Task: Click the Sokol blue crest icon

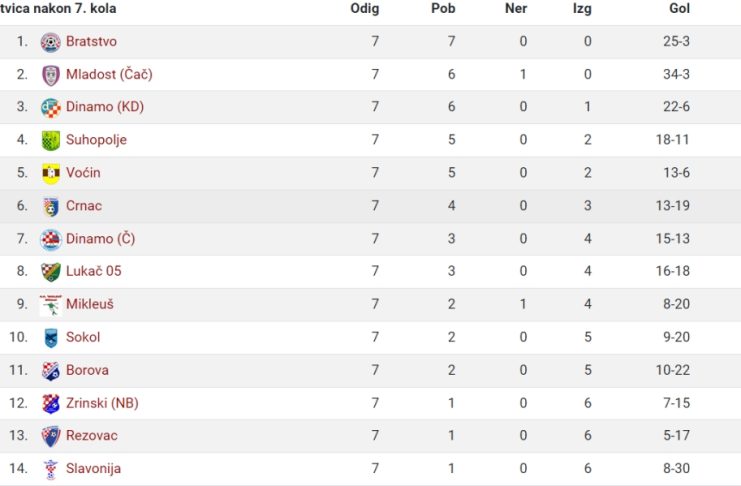Action: 51,338
